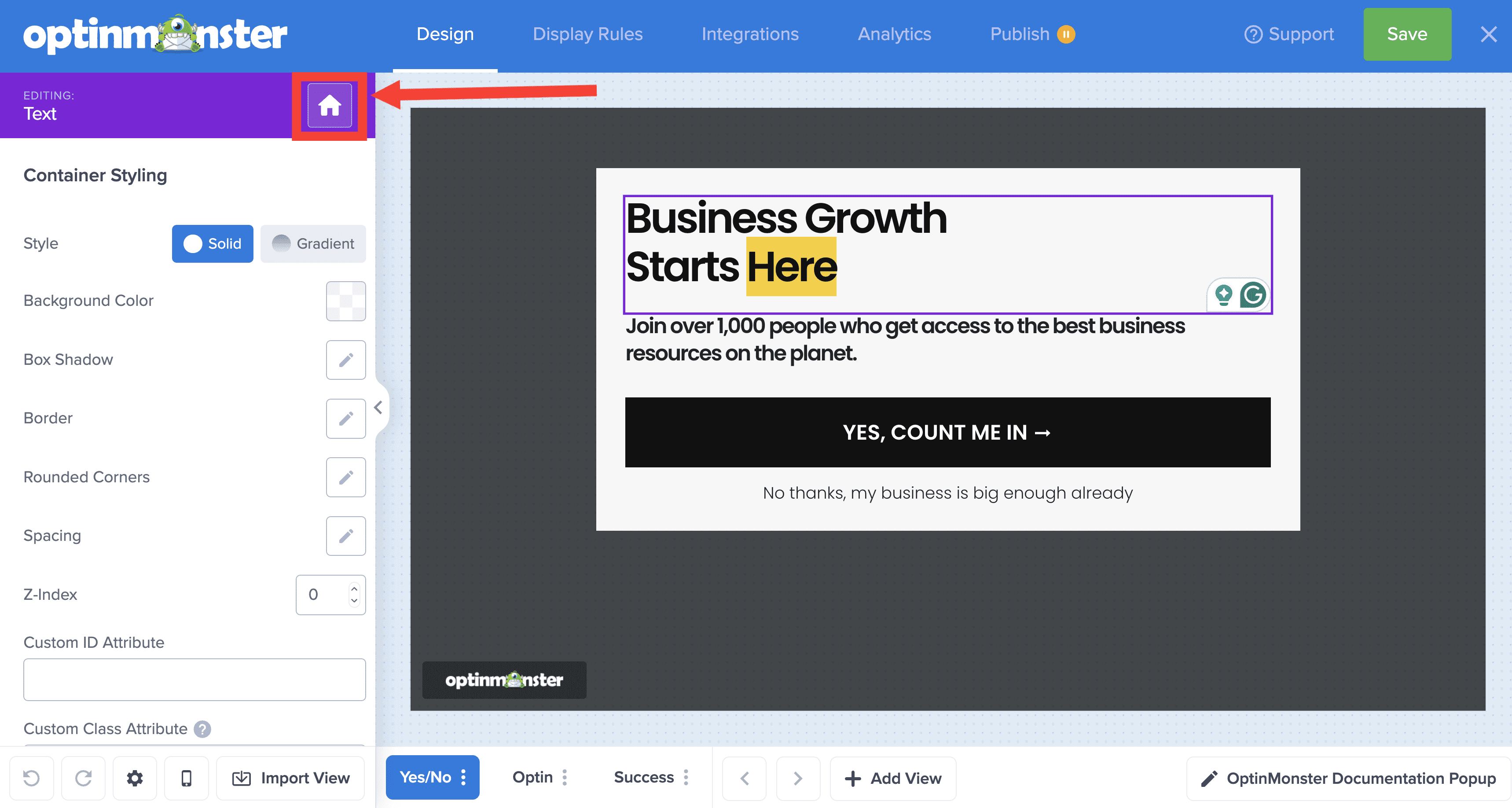Click the undo icon in bottom toolbar
Image resolution: width=1512 pixels, height=808 pixels.
coord(32,778)
